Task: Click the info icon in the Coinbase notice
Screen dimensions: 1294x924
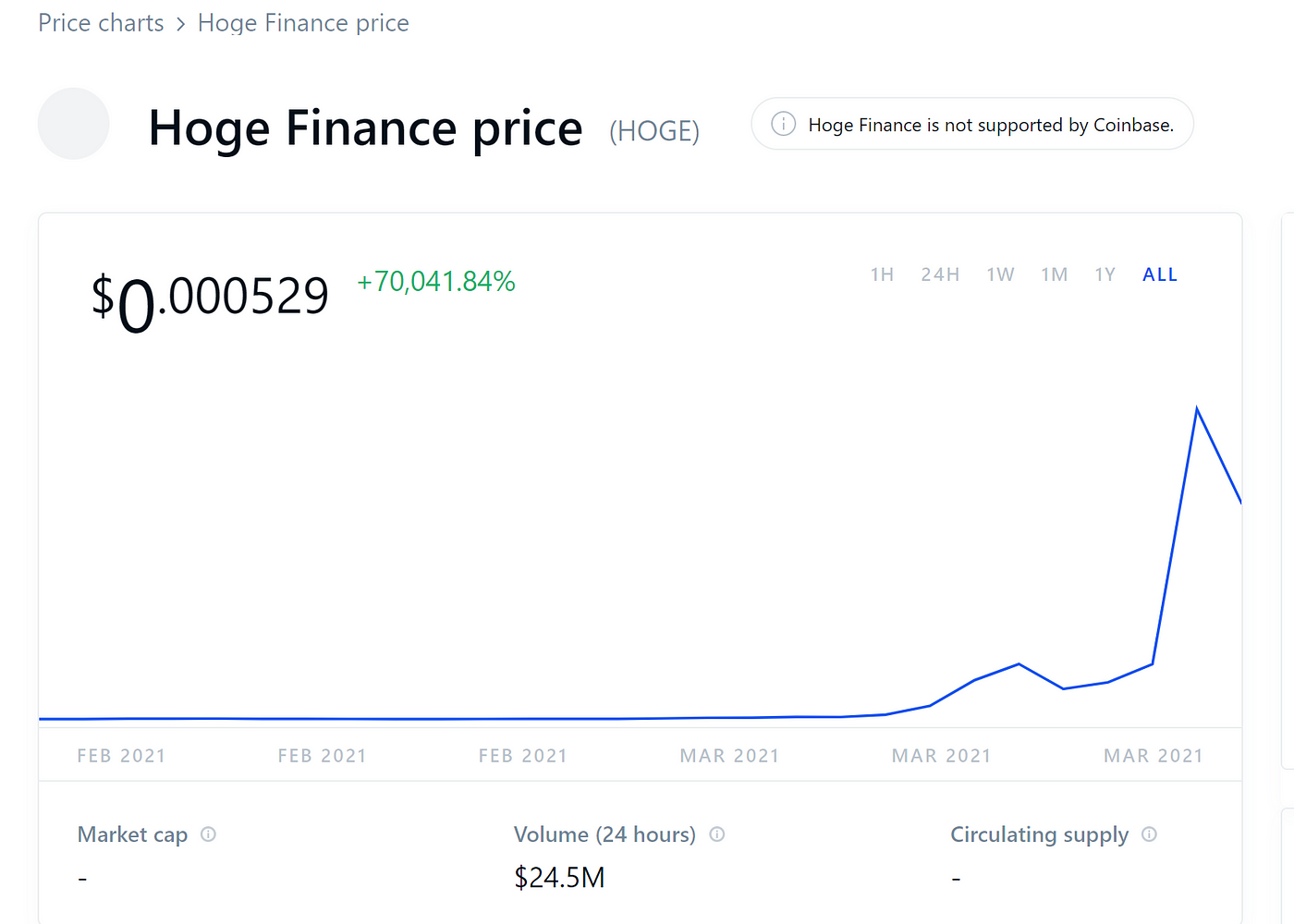Action: pyautogui.click(x=783, y=124)
